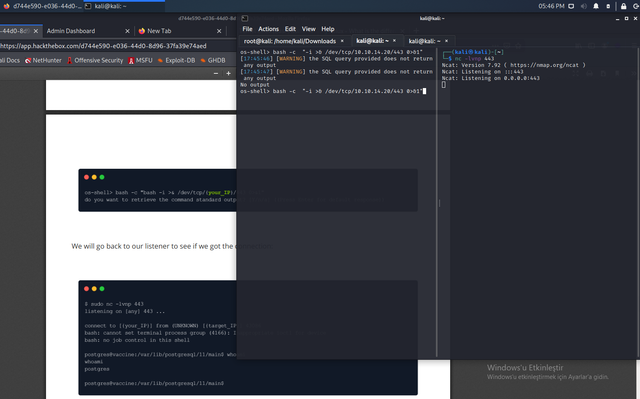Click the green dot on the lower code block

pyautogui.click(x=102, y=289)
